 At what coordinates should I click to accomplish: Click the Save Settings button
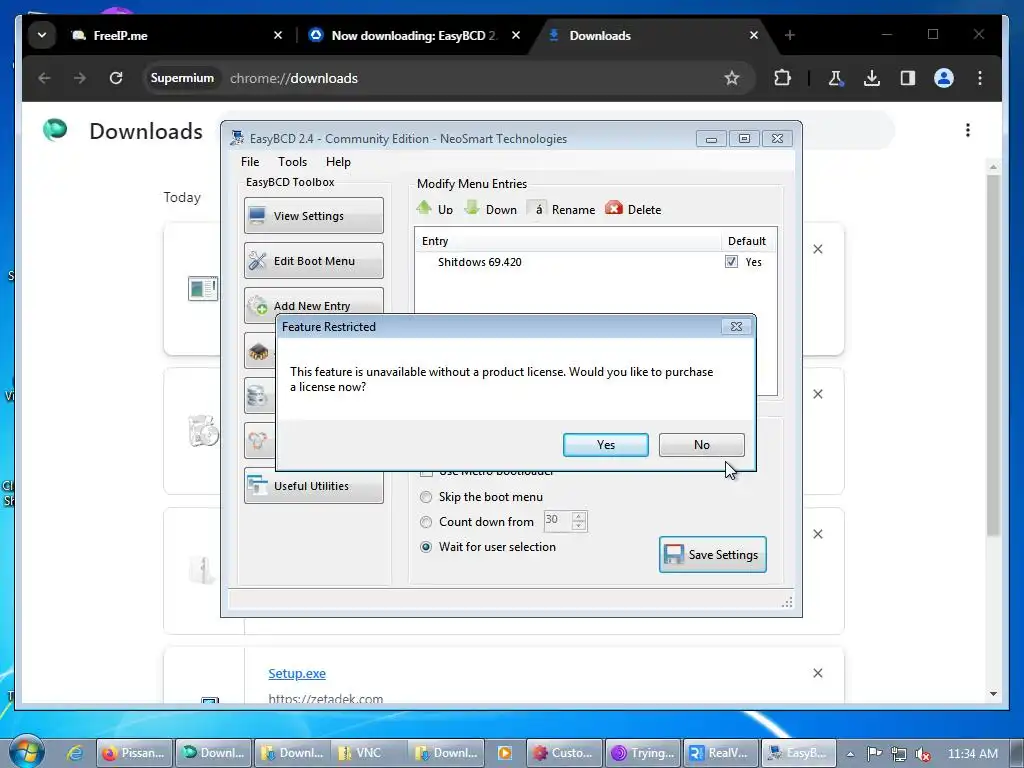click(712, 554)
